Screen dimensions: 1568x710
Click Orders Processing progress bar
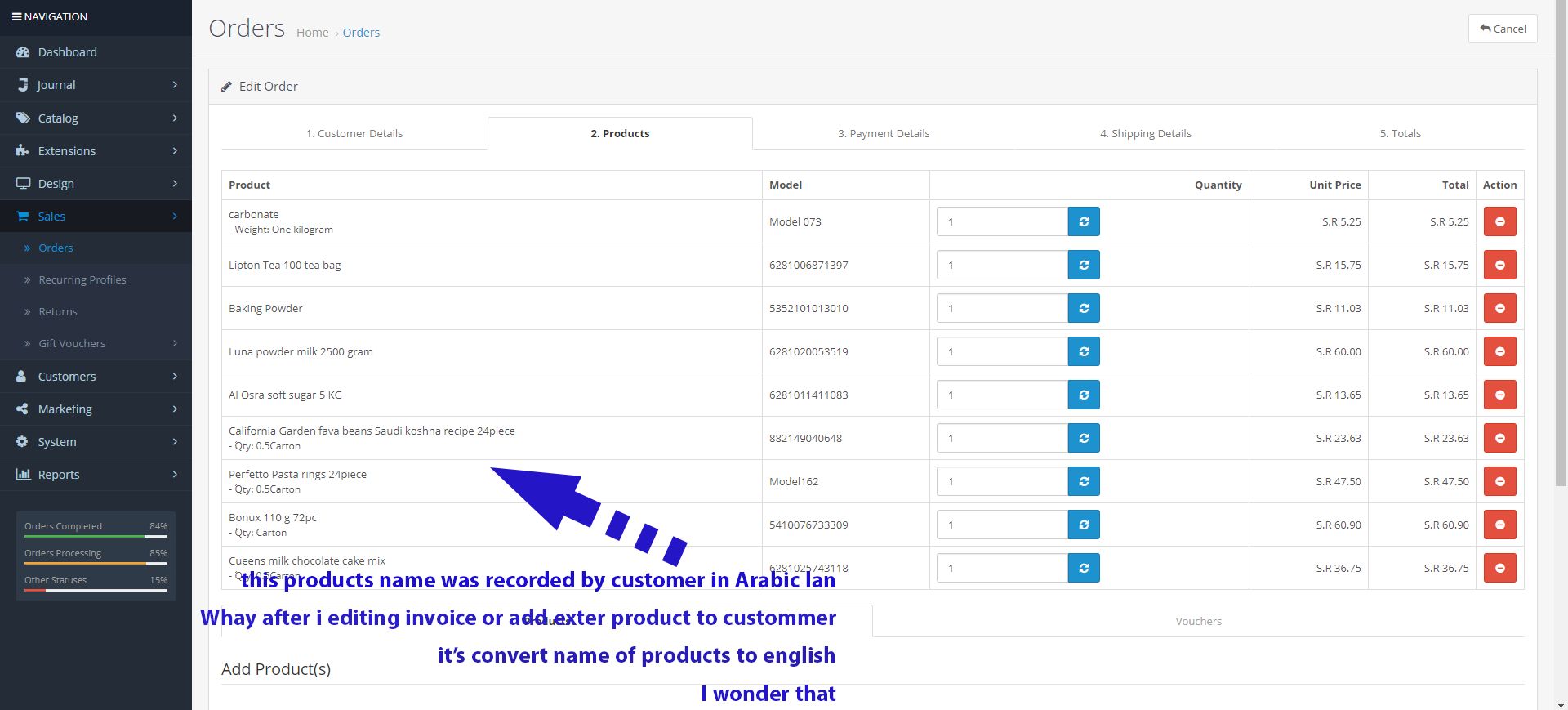pyautogui.click(x=96, y=563)
